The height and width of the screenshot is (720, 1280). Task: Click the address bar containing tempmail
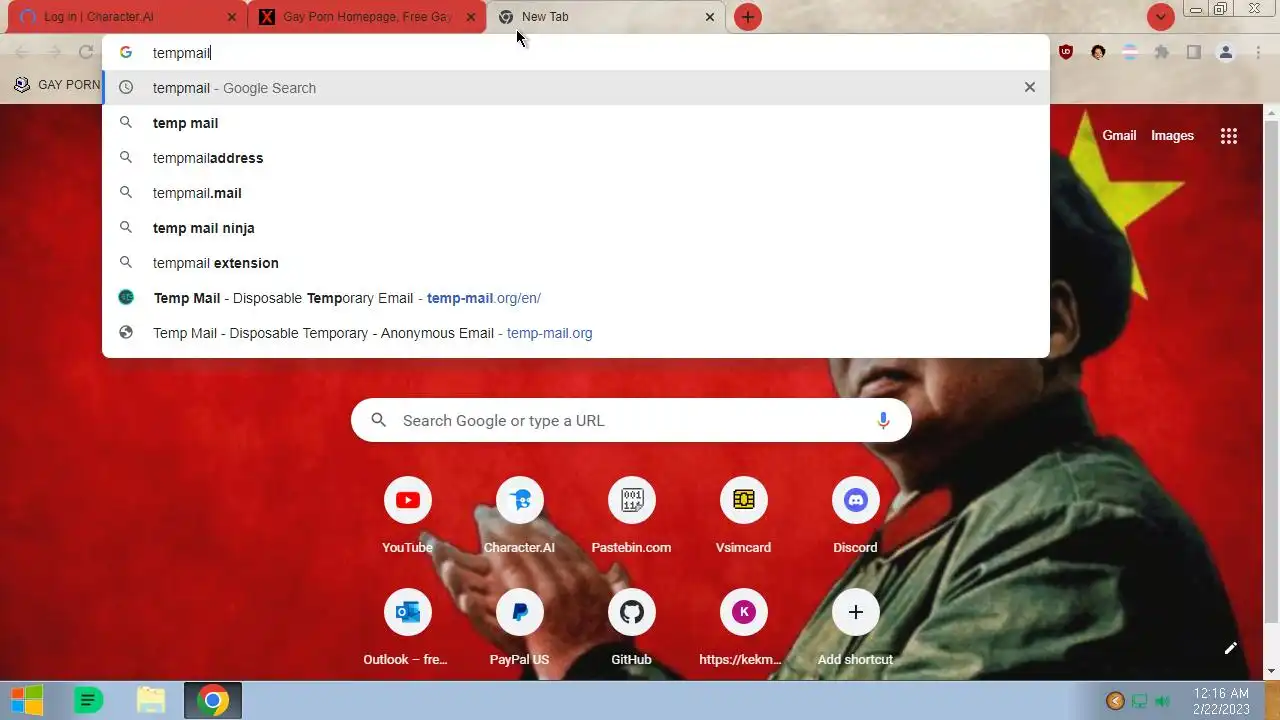pyautogui.click(x=576, y=53)
